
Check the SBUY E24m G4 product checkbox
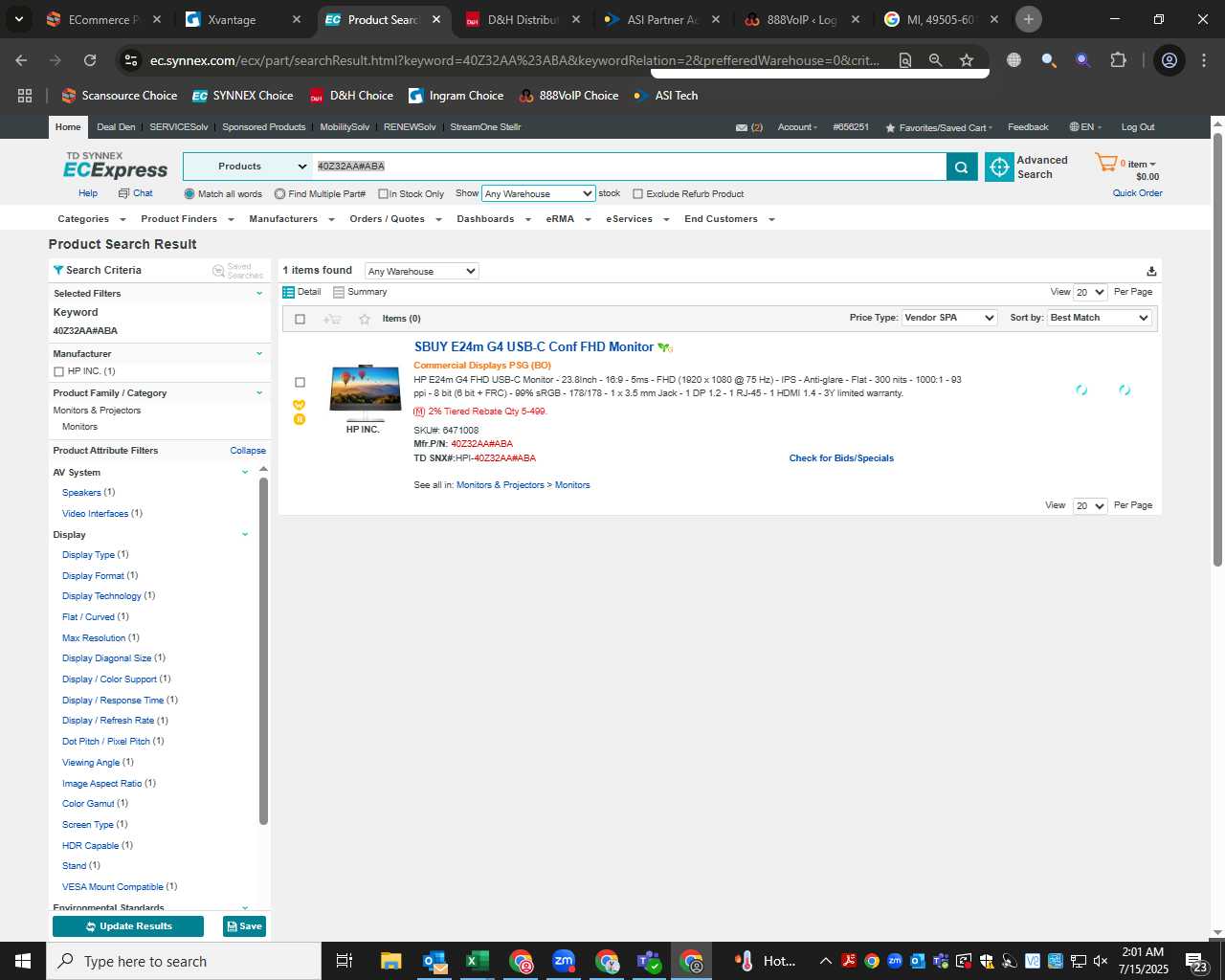coord(300,382)
